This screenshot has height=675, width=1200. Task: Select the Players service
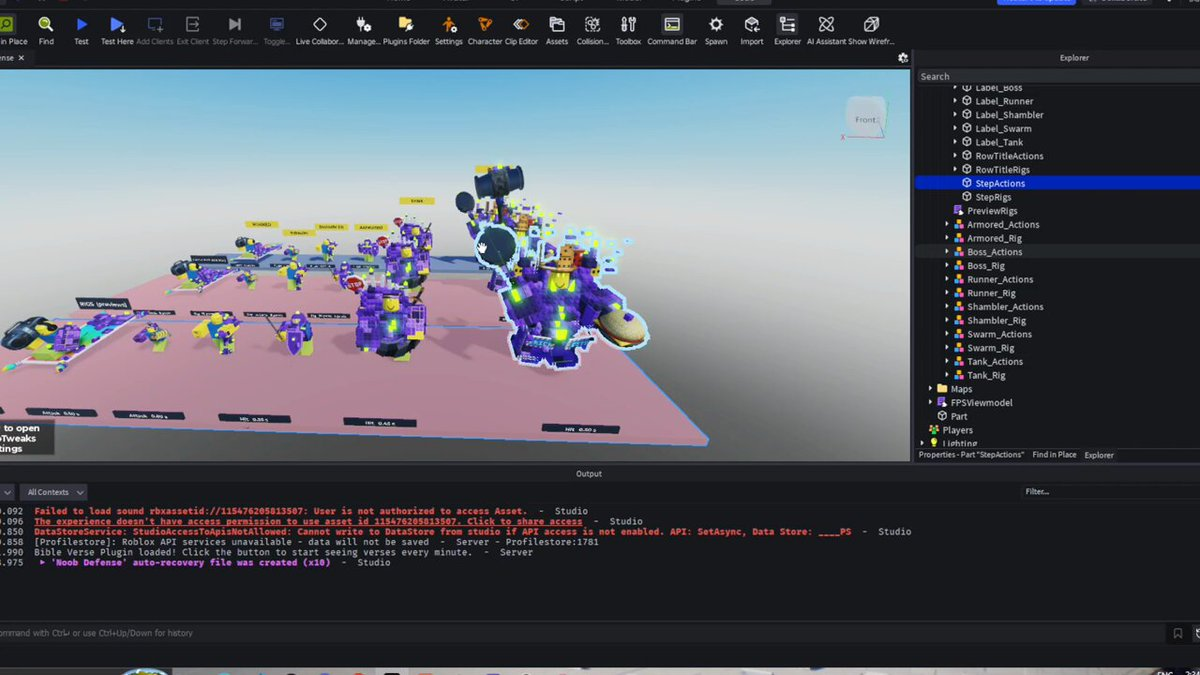(x=957, y=430)
